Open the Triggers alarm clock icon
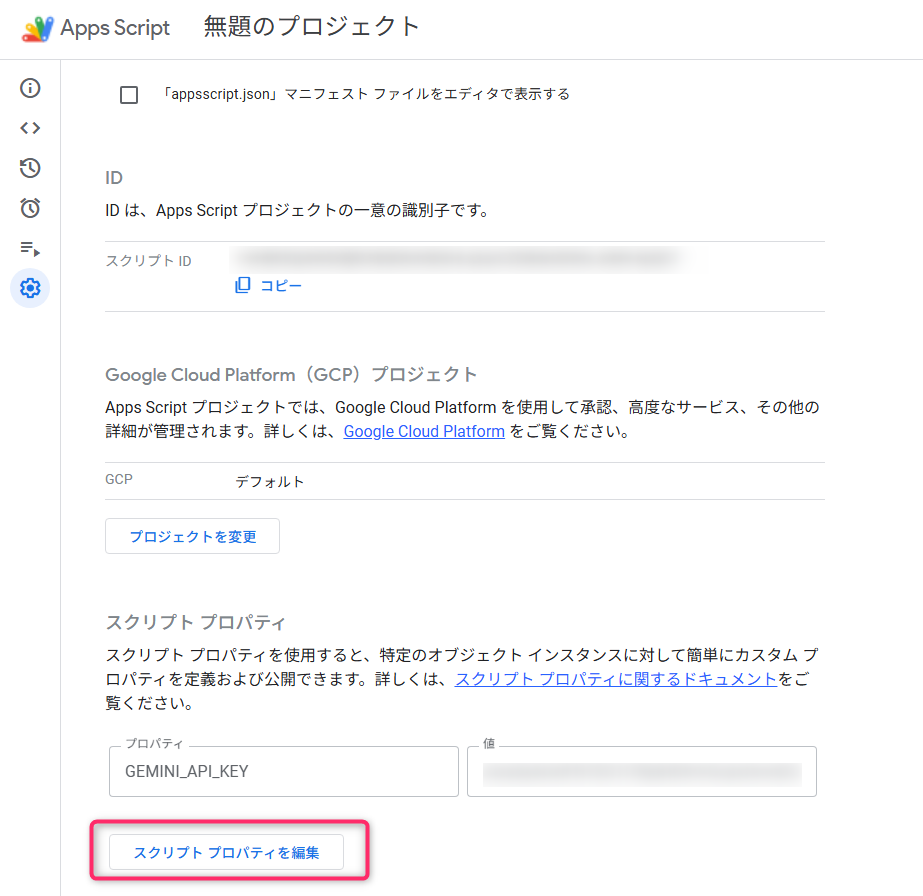The image size is (923, 896). (x=30, y=208)
